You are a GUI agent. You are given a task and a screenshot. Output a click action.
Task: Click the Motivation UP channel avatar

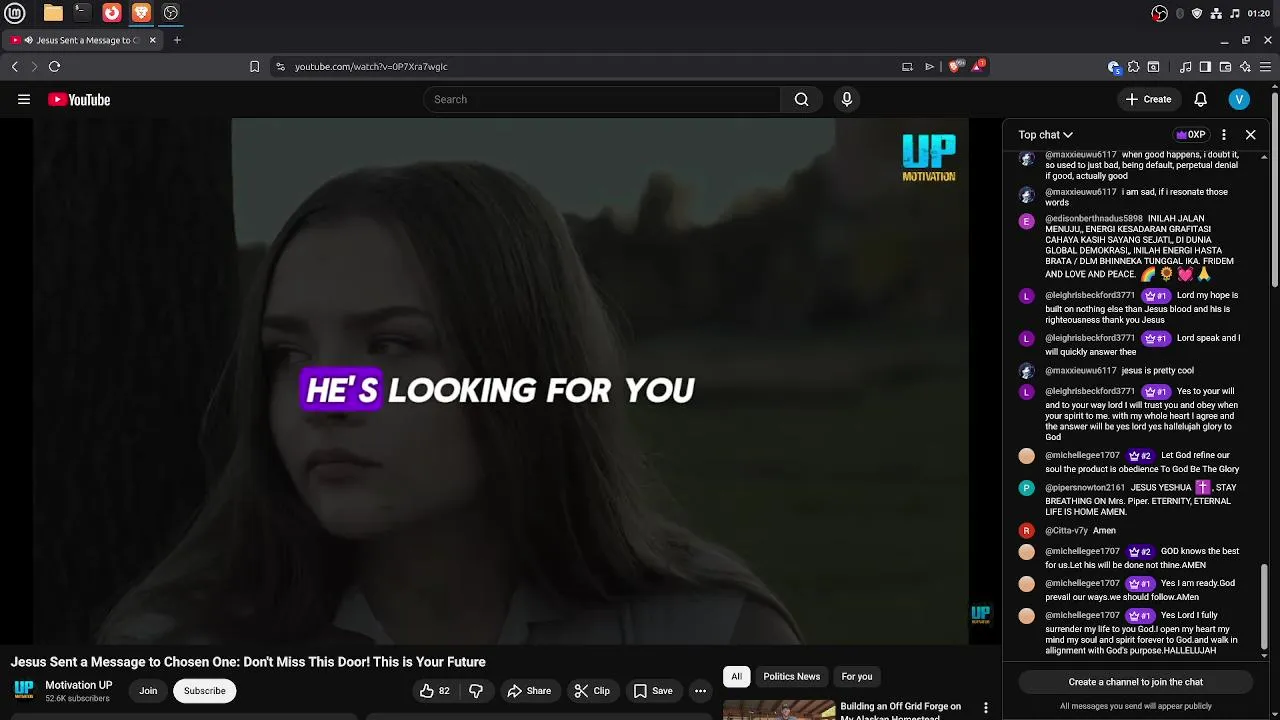[23, 690]
